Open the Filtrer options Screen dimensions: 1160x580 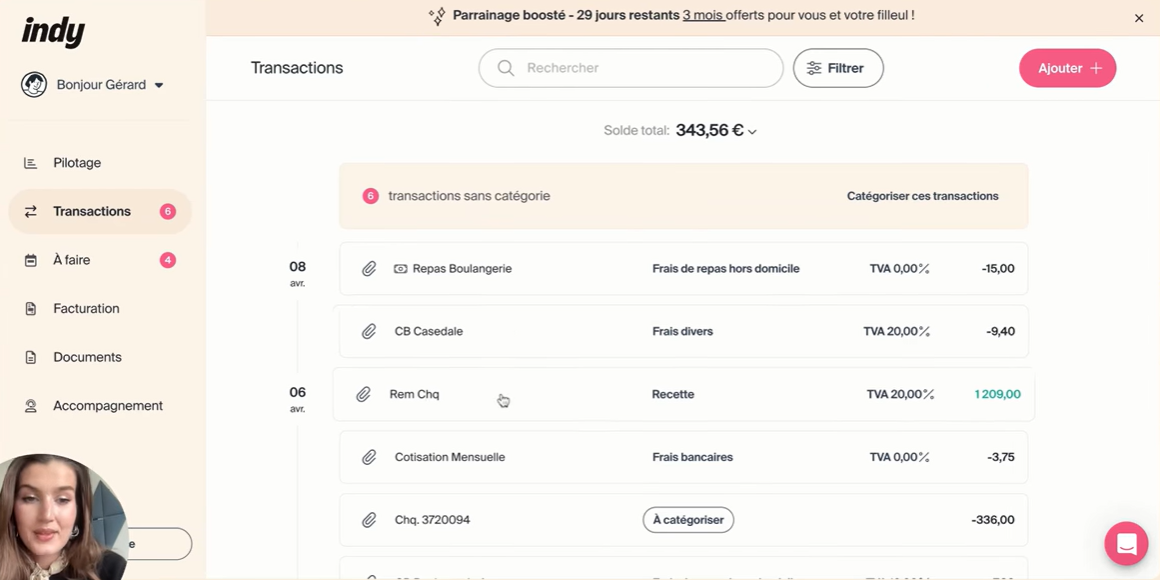(838, 68)
